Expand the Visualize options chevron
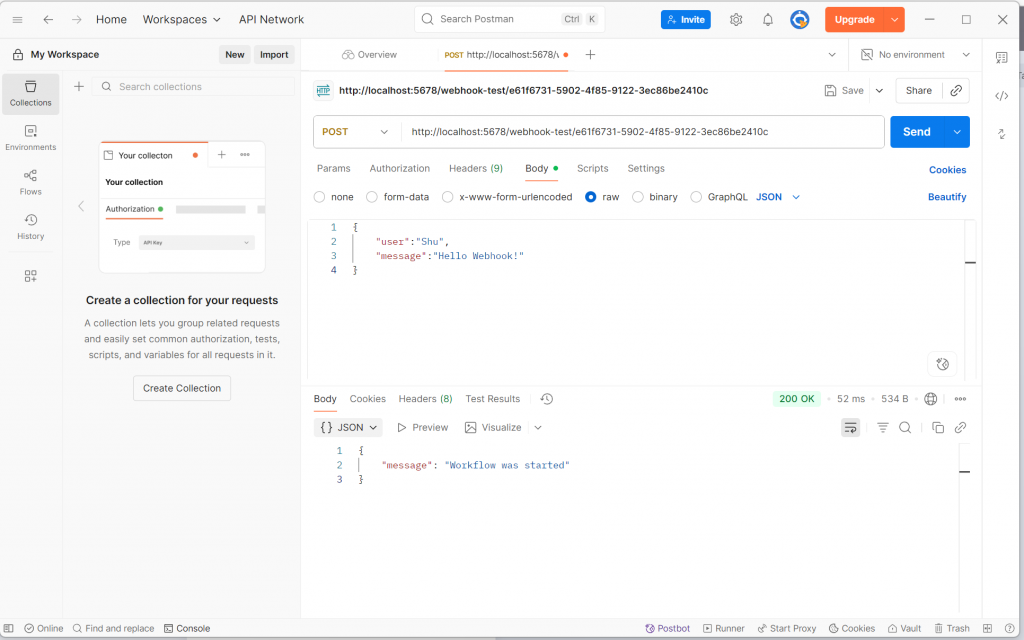 pos(538,428)
